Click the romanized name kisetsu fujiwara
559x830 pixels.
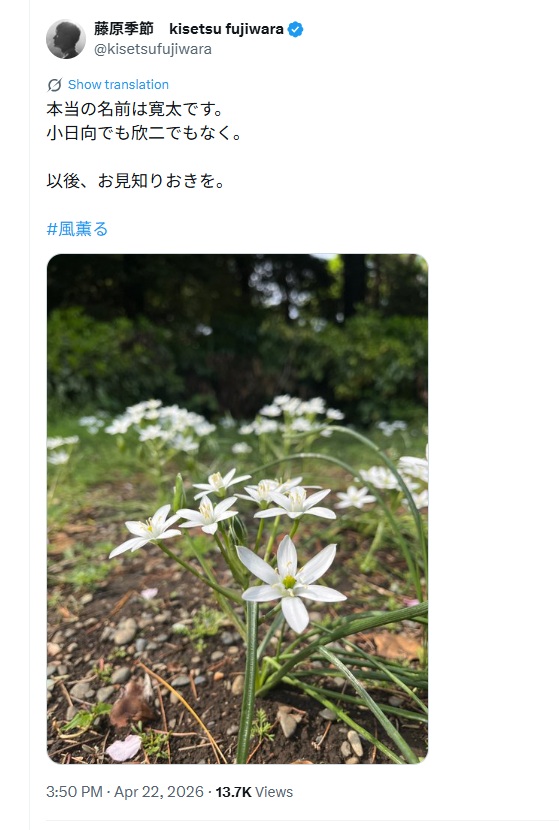click(226, 29)
